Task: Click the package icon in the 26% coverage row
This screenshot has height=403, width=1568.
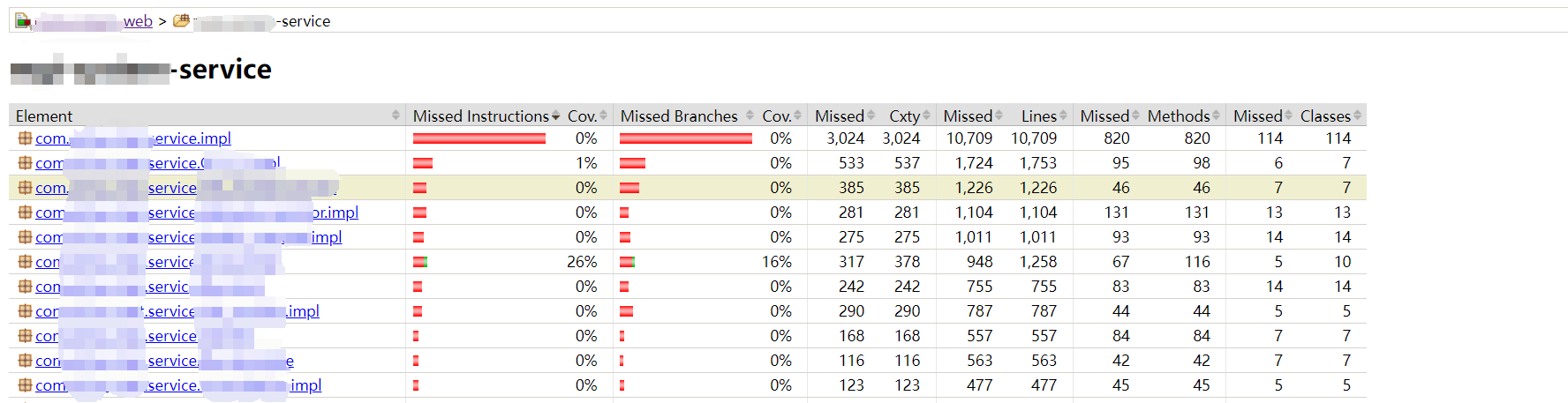Action: tap(25, 262)
